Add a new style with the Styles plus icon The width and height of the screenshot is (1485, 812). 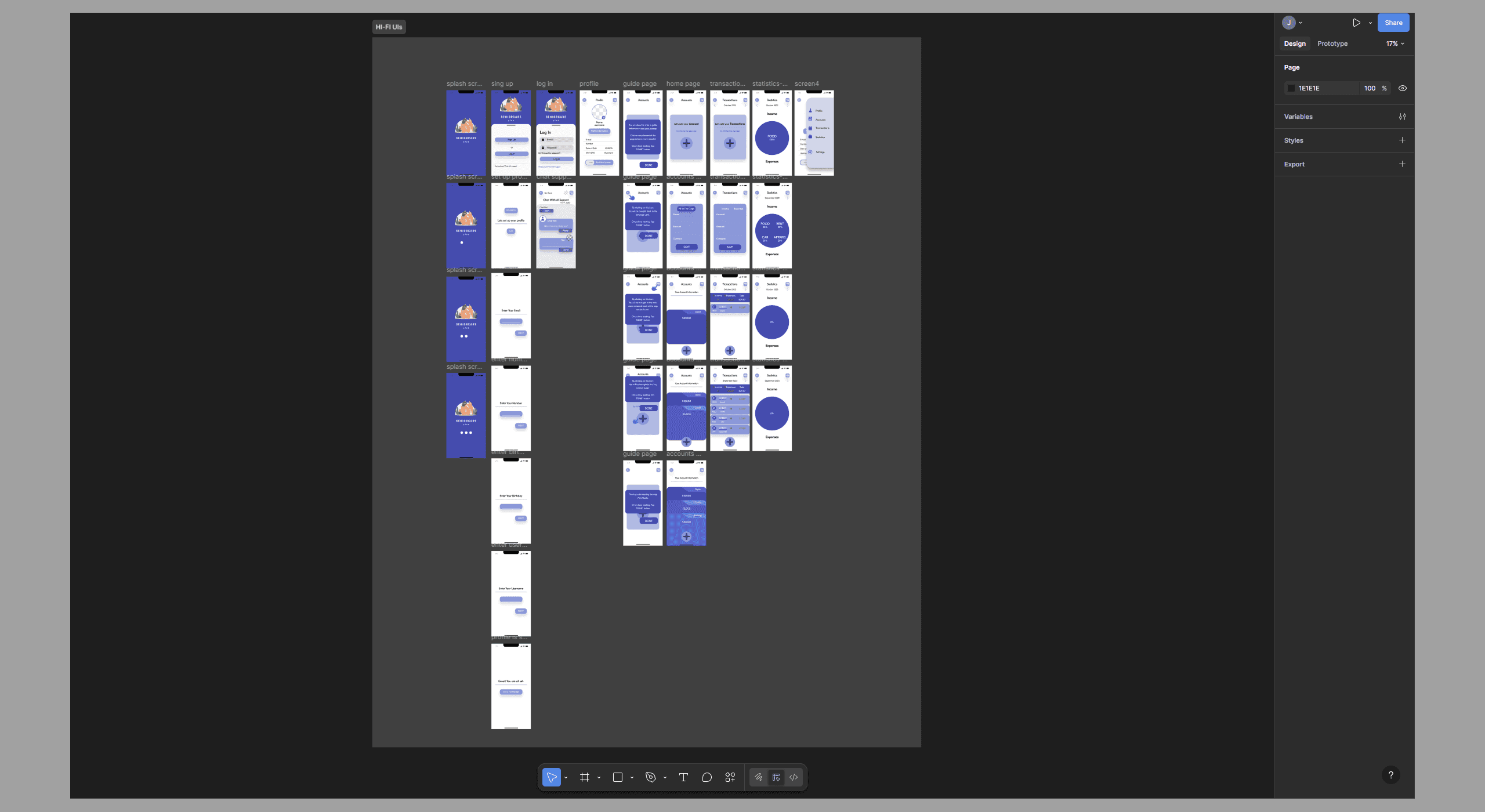pos(1403,140)
